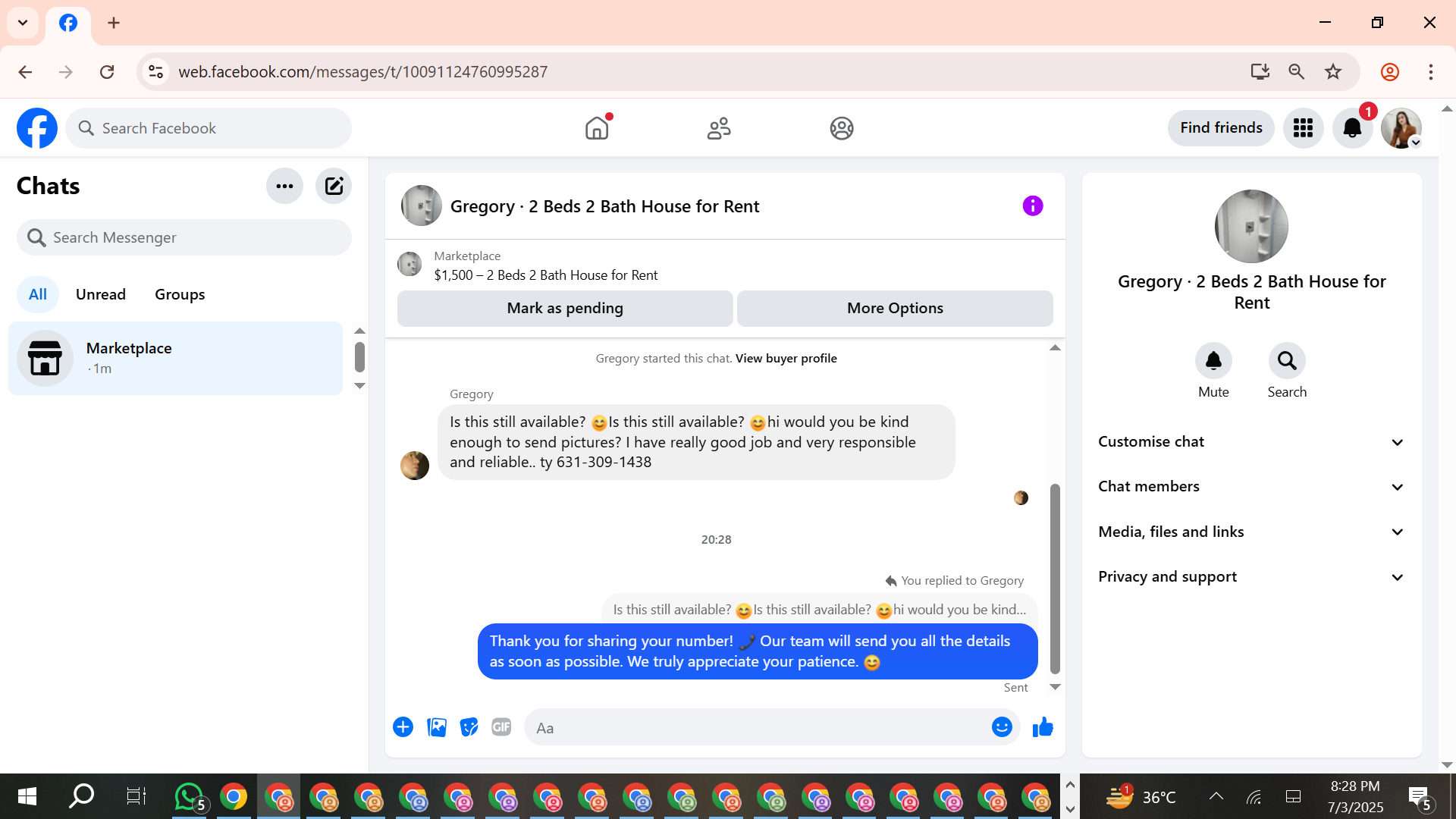Click the thumbs-up like send icon
1456x819 pixels.
pyautogui.click(x=1043, y=727)
